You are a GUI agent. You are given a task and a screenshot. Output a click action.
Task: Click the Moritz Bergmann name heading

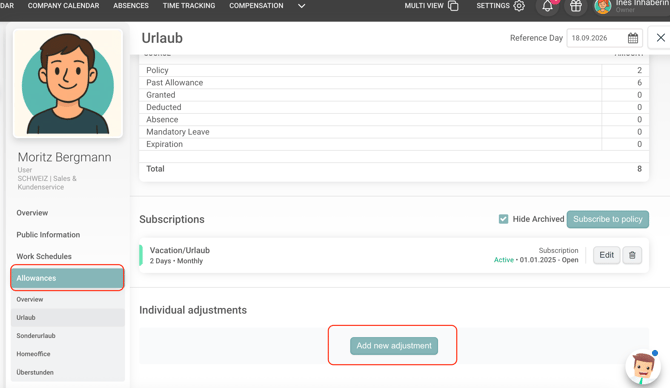pos(65,157)
